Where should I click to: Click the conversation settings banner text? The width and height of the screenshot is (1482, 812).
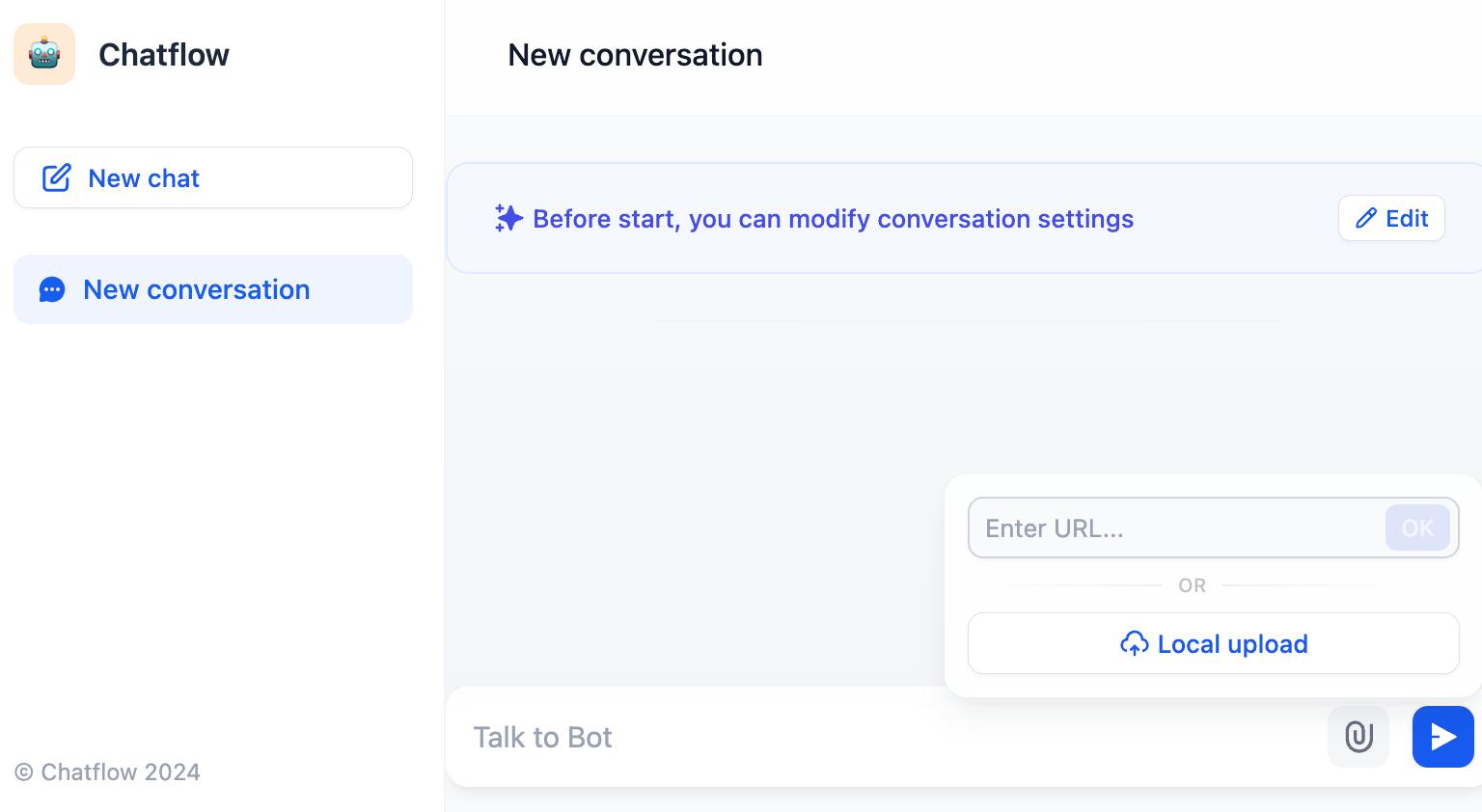[833, 219]
